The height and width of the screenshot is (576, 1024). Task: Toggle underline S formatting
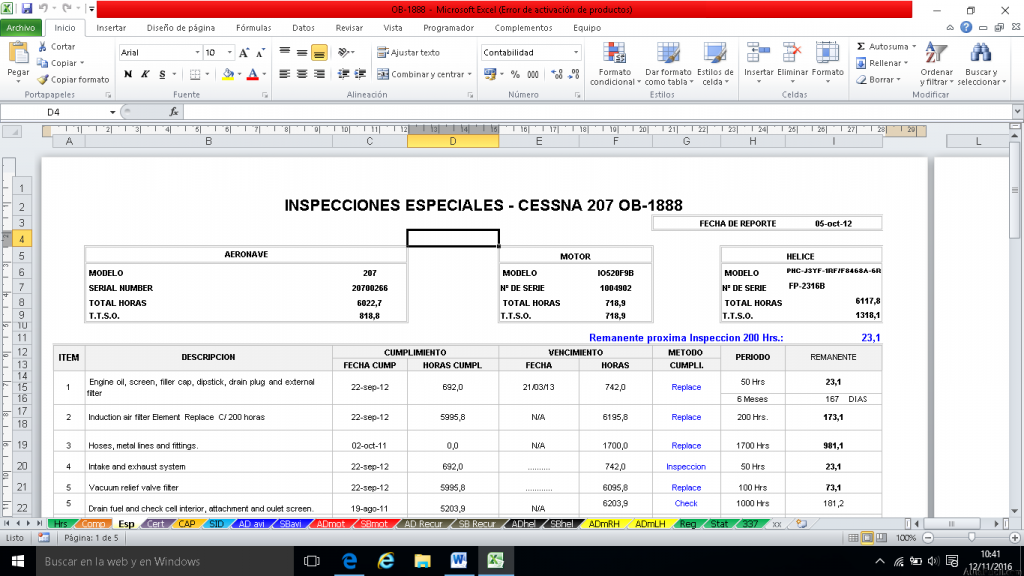[162, 74]
